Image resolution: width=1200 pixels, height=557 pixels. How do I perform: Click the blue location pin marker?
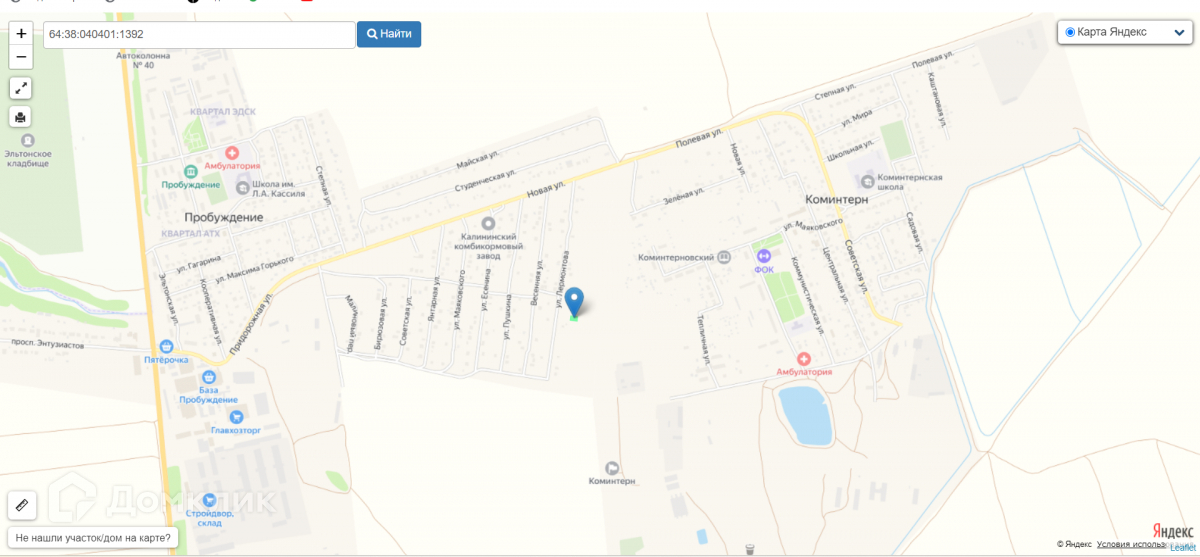tap(574, 303)
